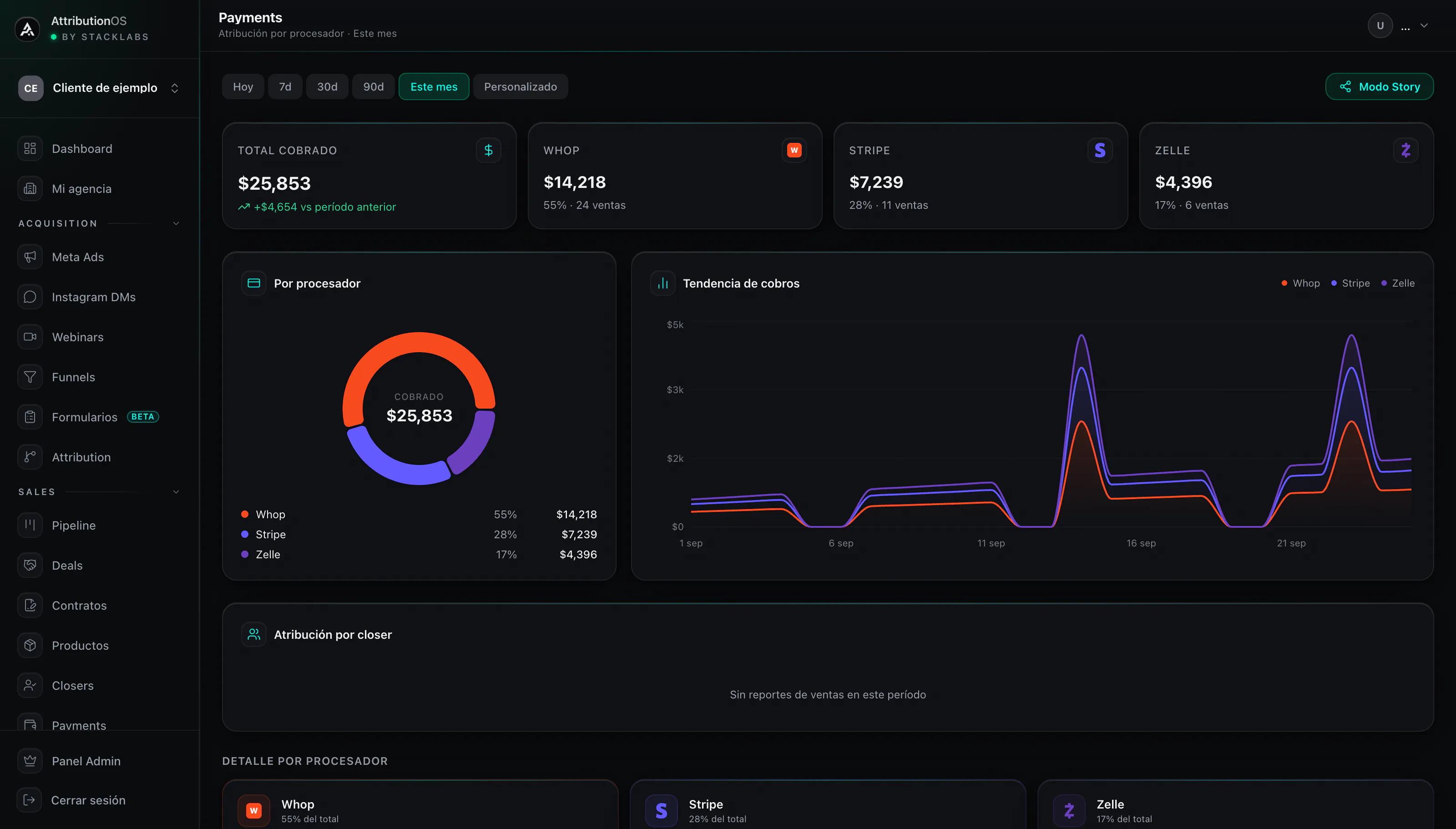Toggle Whop series in trend chart legend
The width and height of the screenshot is (1456, 829).
coord(1300,283)
